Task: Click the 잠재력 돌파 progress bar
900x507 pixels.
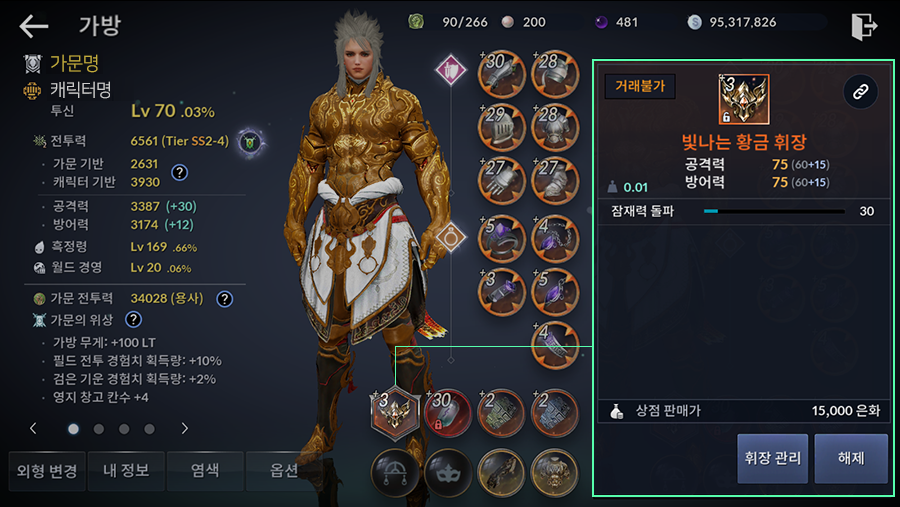Action: point(774,211)
